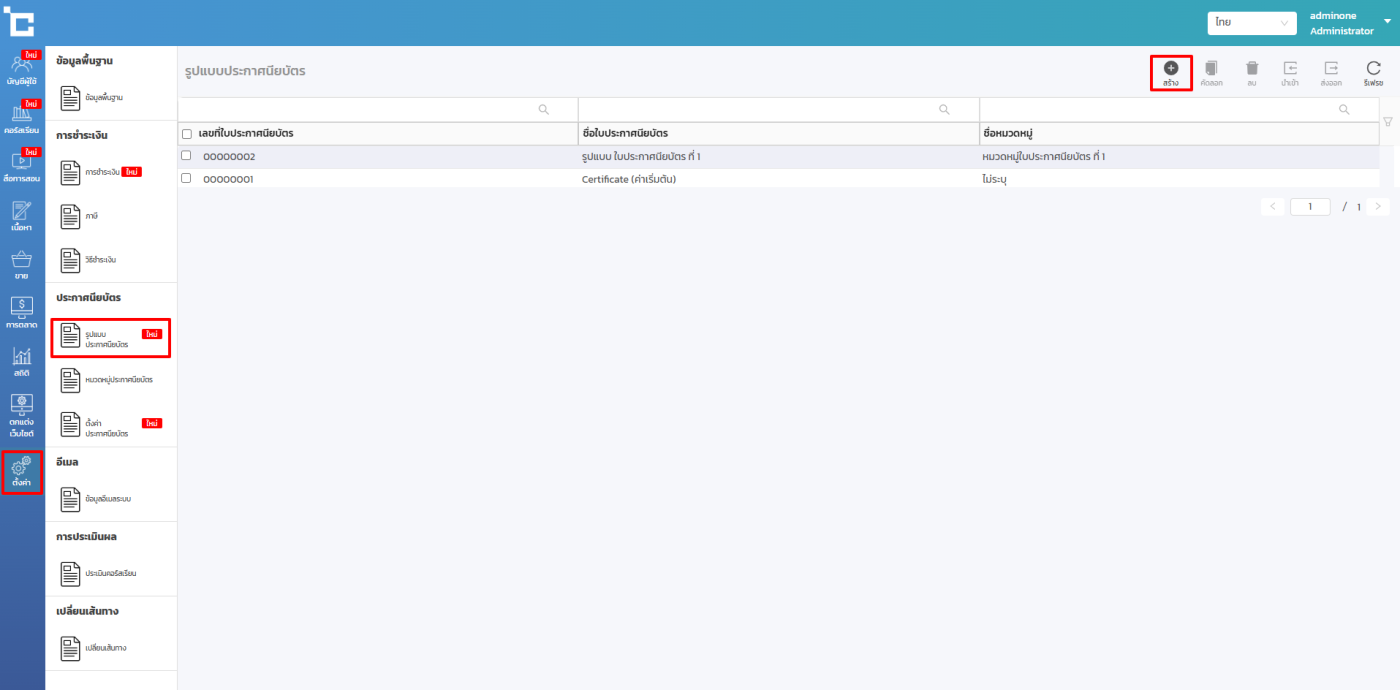
Task: Click the funnel filter icon beside table header
Action: click(x=1387, y=122)
